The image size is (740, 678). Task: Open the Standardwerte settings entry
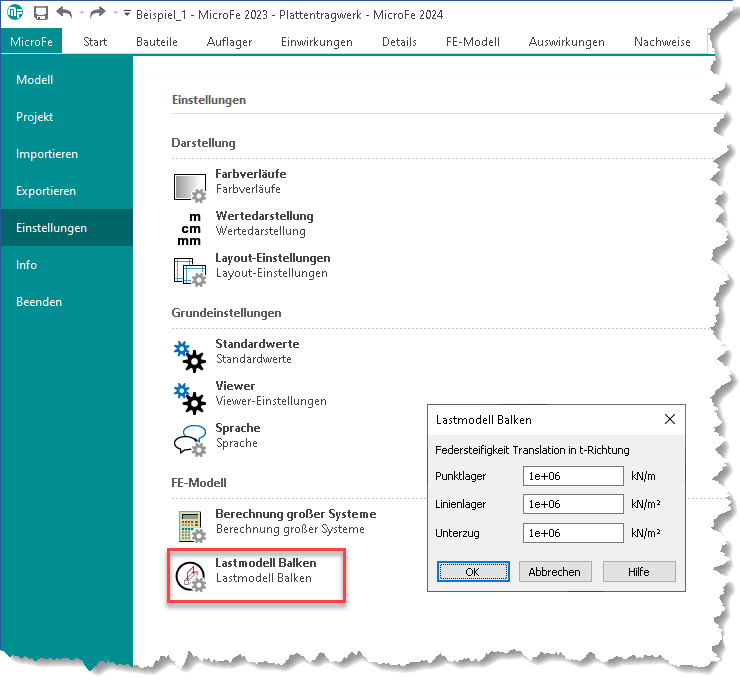[257, 351]
